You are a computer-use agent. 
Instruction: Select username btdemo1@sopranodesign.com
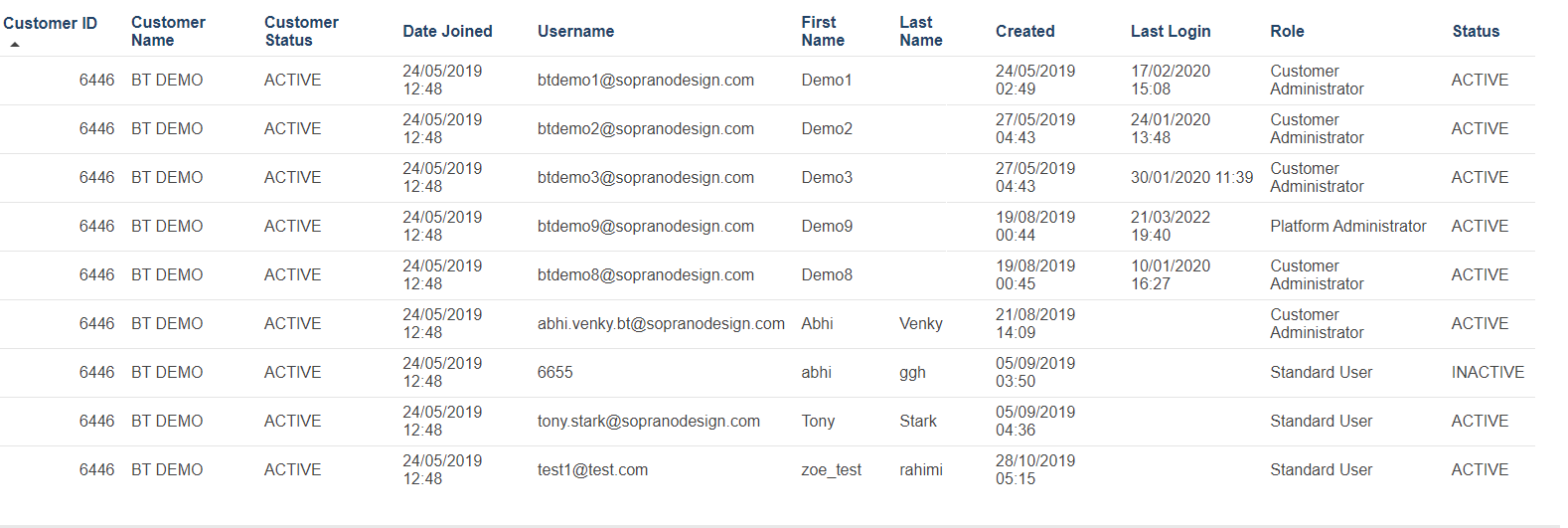(645, 80)
